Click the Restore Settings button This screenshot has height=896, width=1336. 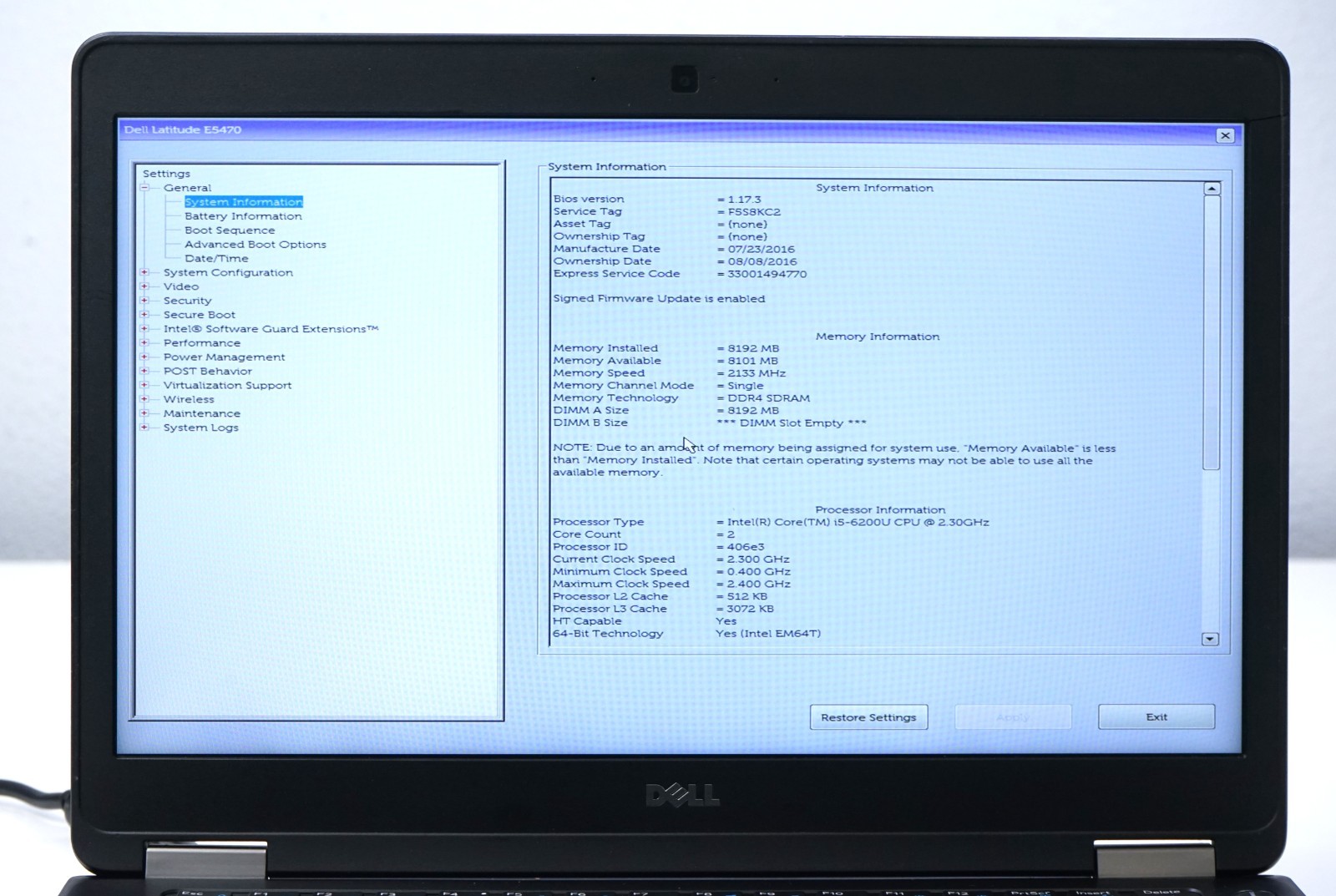coord(868,717)
